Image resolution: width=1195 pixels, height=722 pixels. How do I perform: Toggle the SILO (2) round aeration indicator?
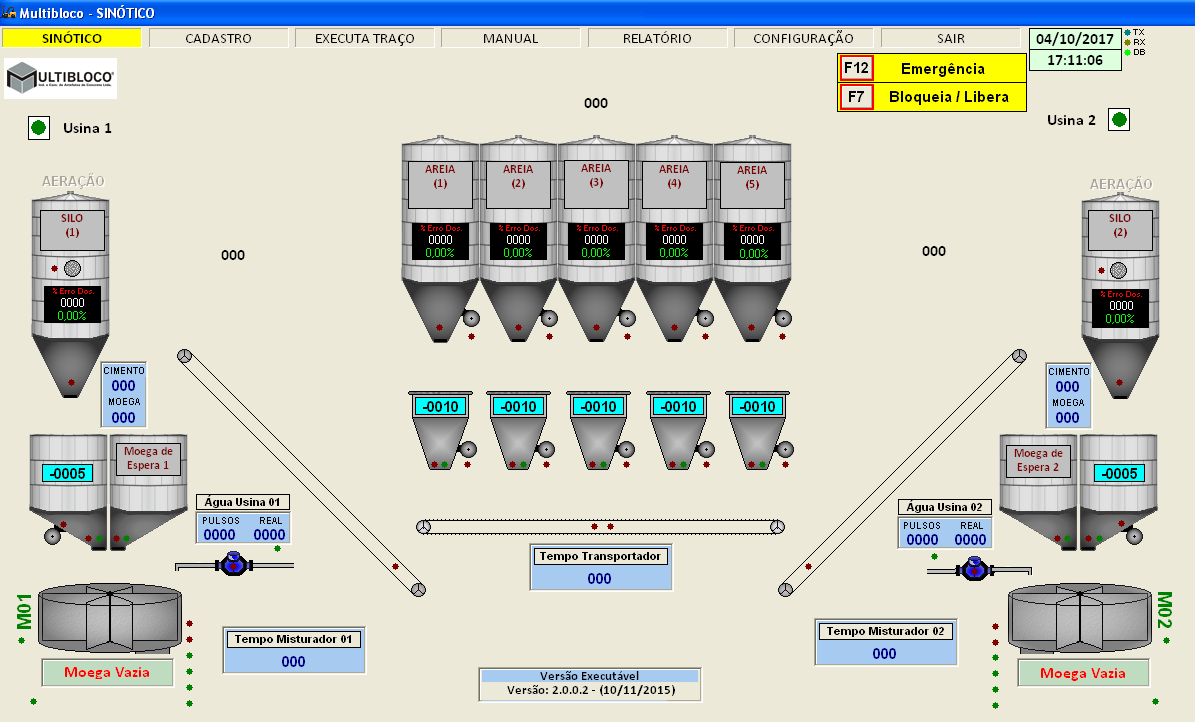pyautogui.click(x=1119, y=270)
